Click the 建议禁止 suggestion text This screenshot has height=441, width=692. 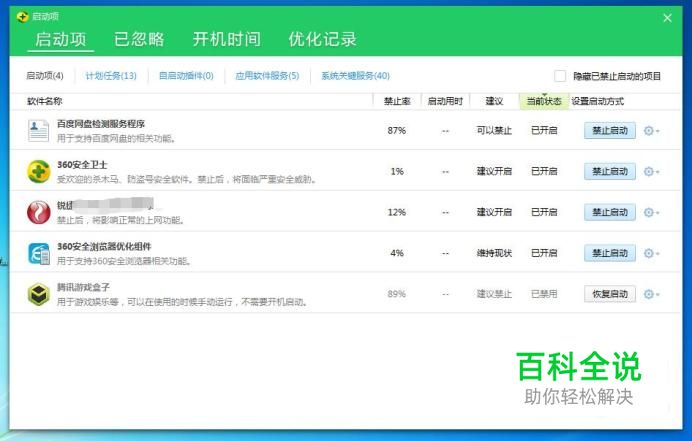coord(494,294)
